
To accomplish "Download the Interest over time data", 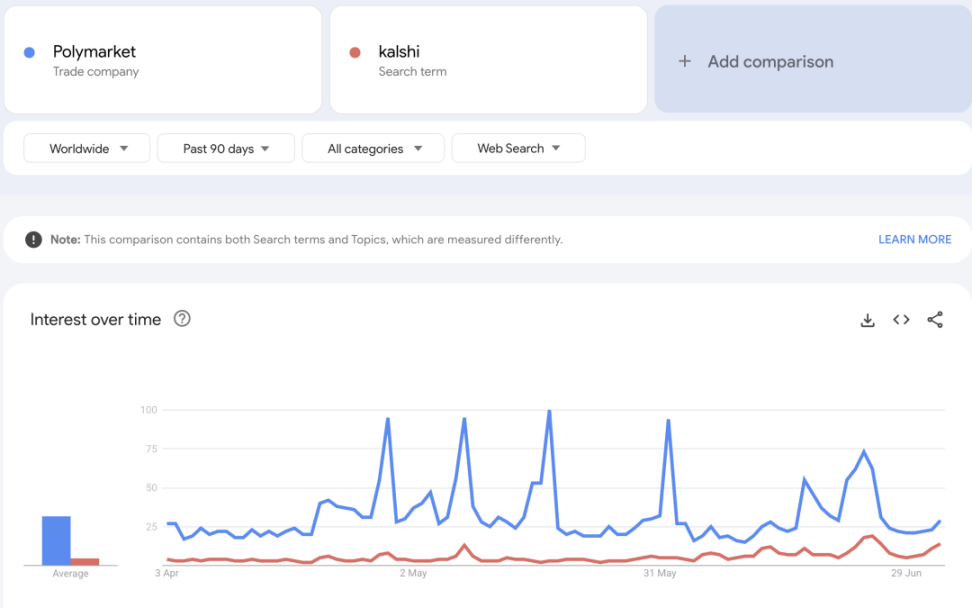I will pyautogui.click(x=867, y=320).
